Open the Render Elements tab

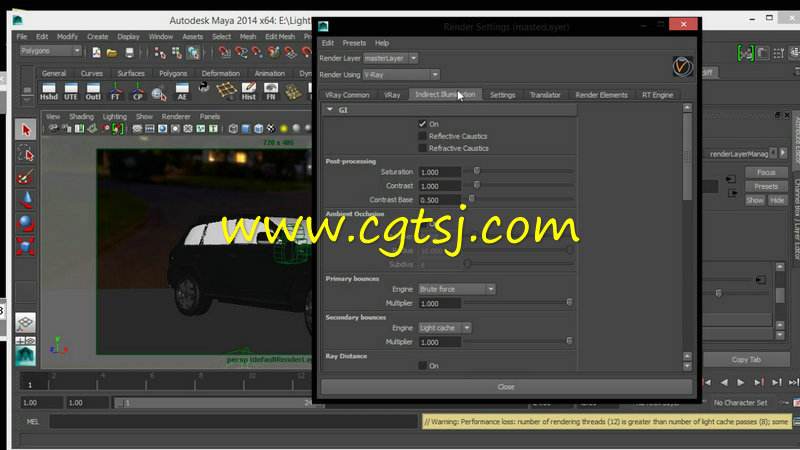coord(602,95)
